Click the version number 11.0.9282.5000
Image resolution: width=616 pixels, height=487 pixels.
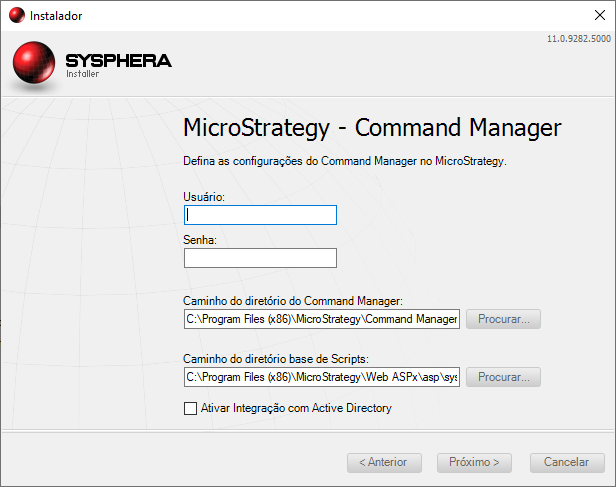[579, 39]
